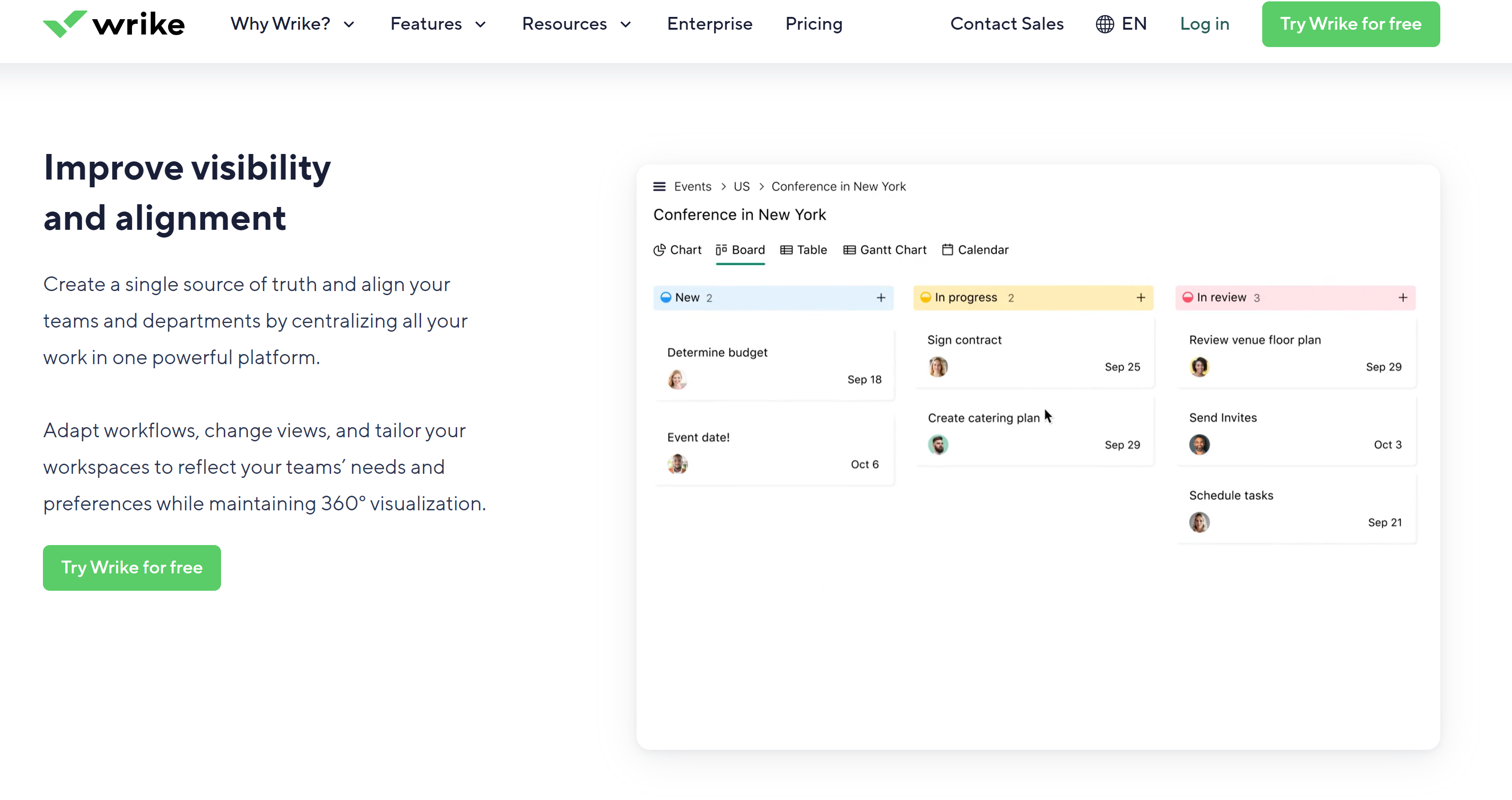Click the Sep 25 due date
Viewport: 1512px width, 800px height.
1122,366
